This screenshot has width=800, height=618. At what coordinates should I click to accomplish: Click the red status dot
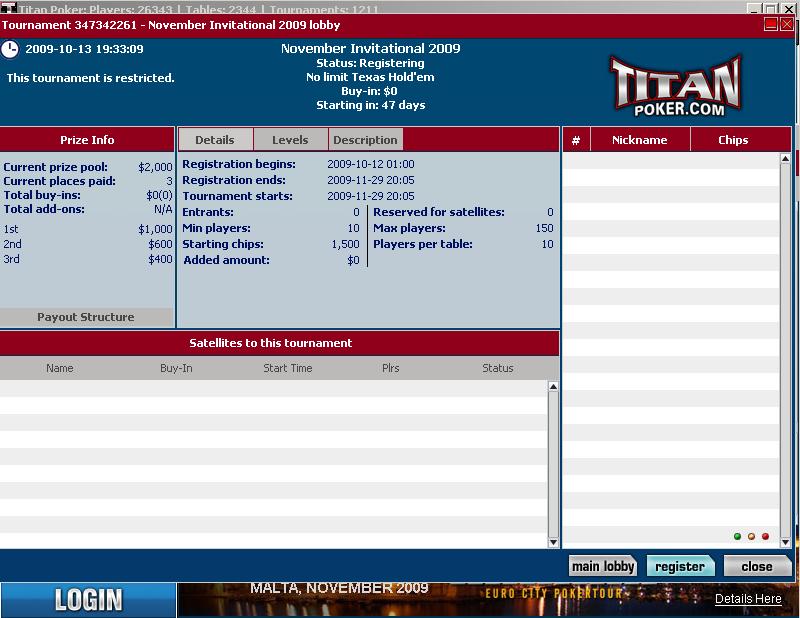(765, 536)
